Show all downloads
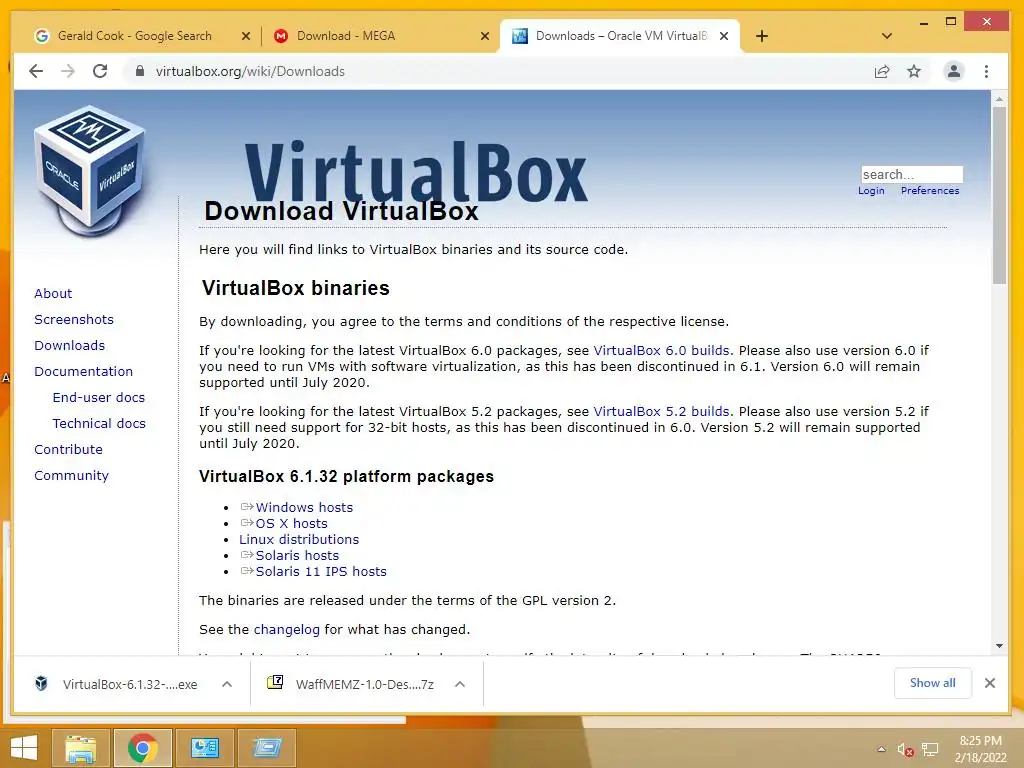The height and width of the screenshot is (768, 1024). point(933,683)
